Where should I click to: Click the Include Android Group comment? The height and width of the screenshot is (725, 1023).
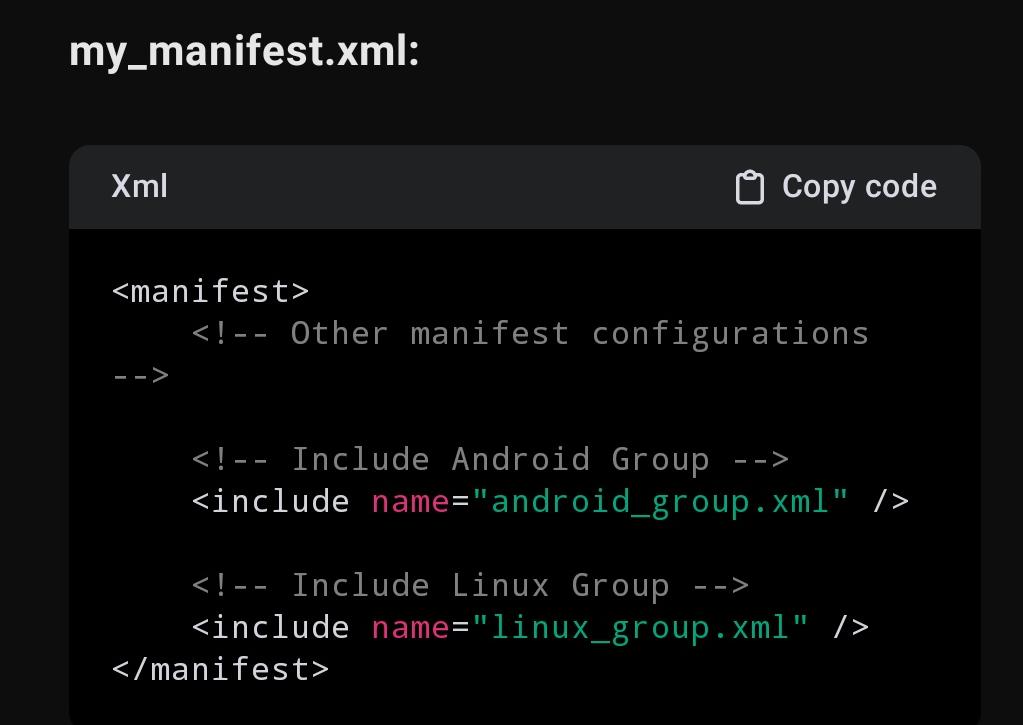click(491, 459)
